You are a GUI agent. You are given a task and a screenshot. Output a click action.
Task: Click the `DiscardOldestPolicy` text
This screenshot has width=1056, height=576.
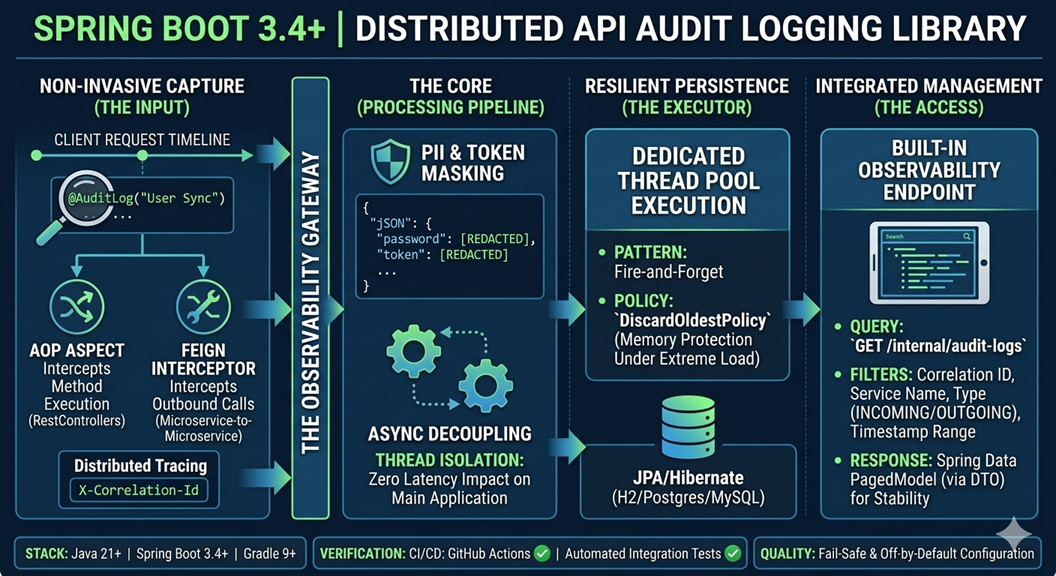point(692,320)
